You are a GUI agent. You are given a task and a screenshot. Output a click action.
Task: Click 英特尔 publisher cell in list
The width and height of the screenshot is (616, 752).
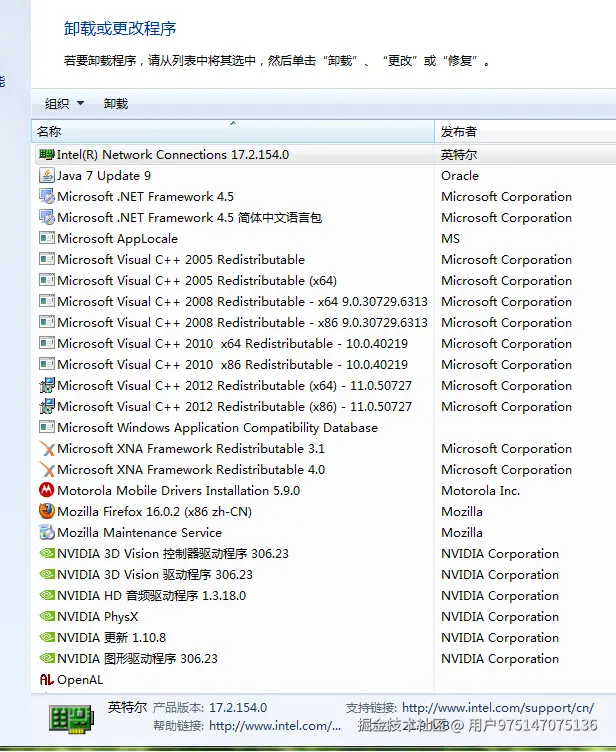pyautogui.click(x=459, y=154)
